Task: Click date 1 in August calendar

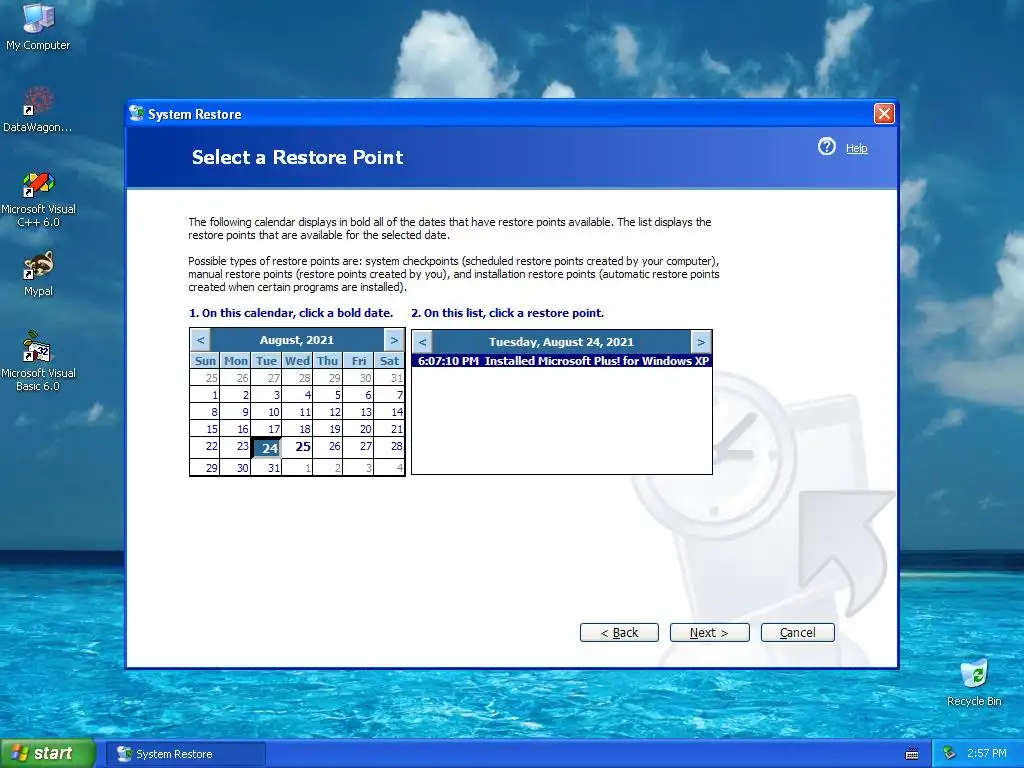Action: pos(204,394)
